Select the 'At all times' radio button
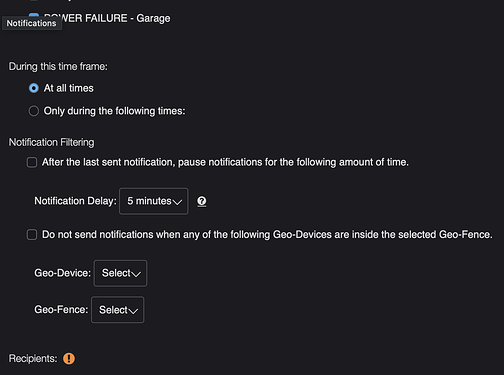504x375 pixels. coord(34,88)
